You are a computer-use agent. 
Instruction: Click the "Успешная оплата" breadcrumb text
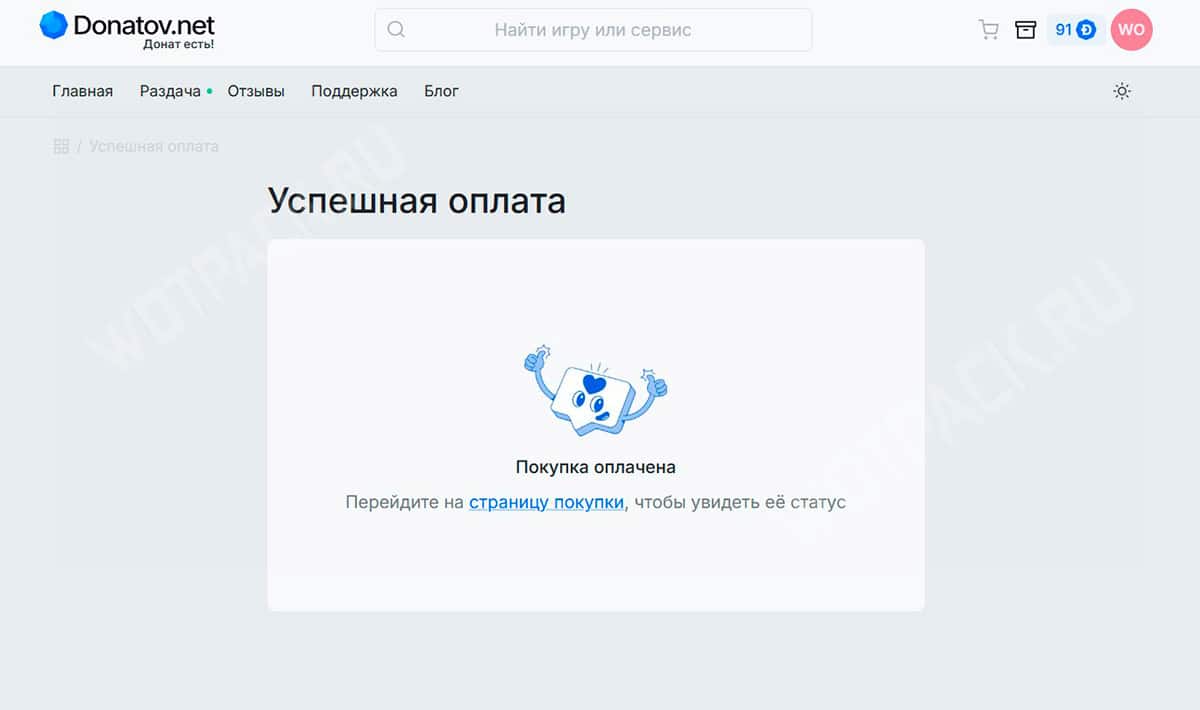pyautogui.click(x=154, y=146)
